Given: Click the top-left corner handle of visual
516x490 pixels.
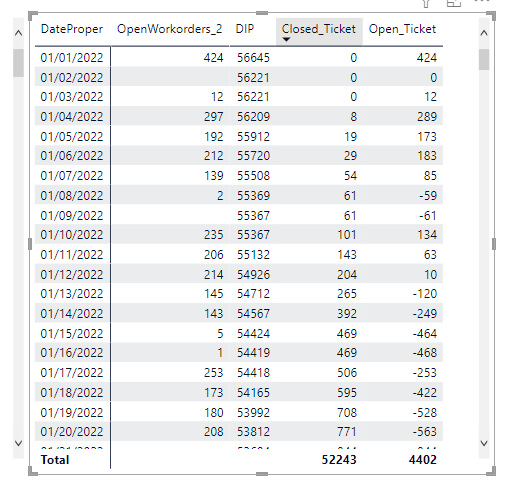Looking at the screenshot, I should (x=32, y=15).
